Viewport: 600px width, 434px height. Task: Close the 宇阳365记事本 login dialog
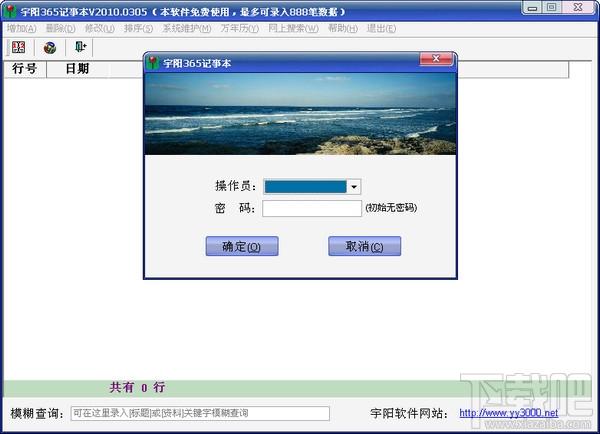point(436,59)
